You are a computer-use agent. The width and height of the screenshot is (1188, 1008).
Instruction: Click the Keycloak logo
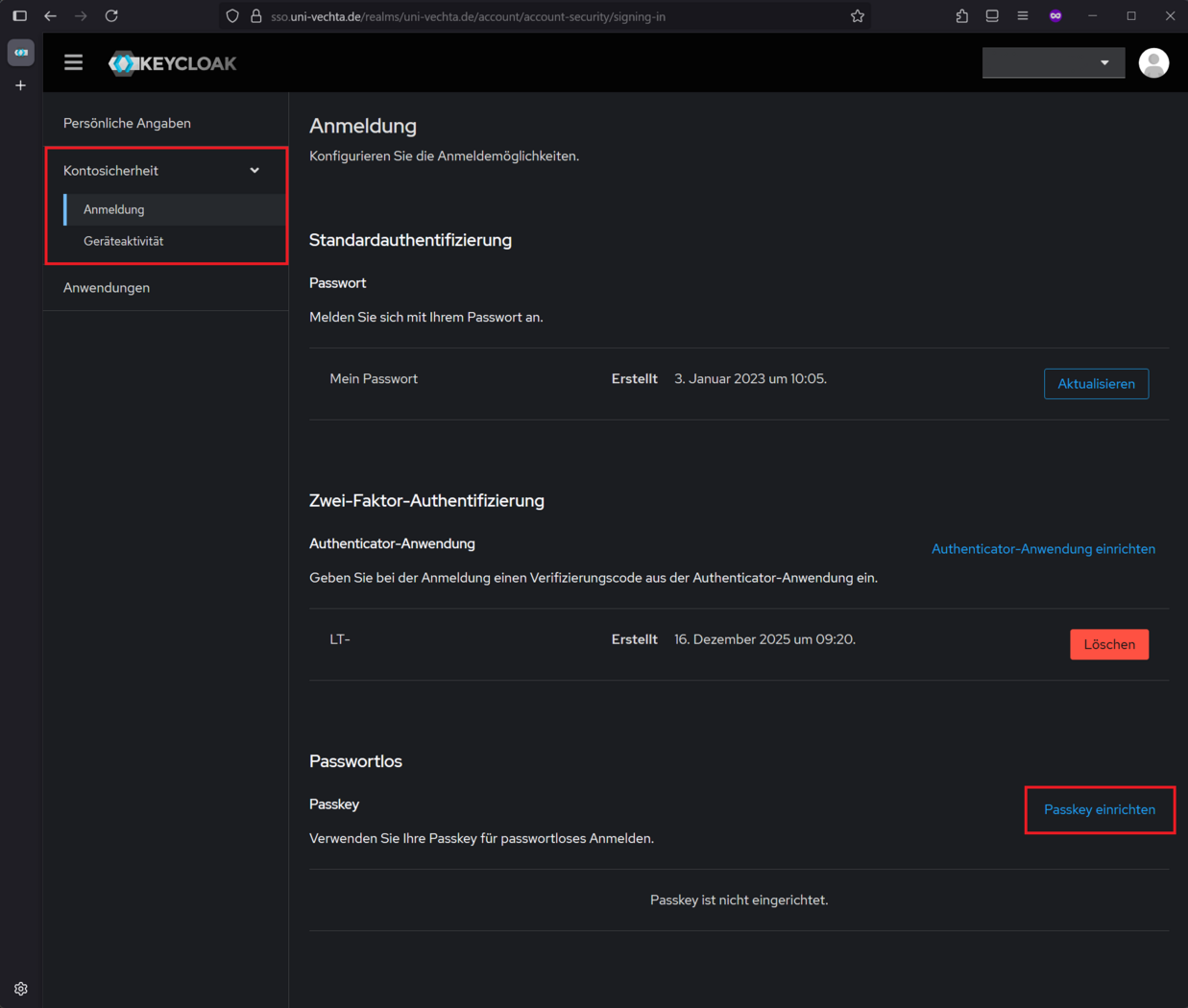(x=173, y=63)
